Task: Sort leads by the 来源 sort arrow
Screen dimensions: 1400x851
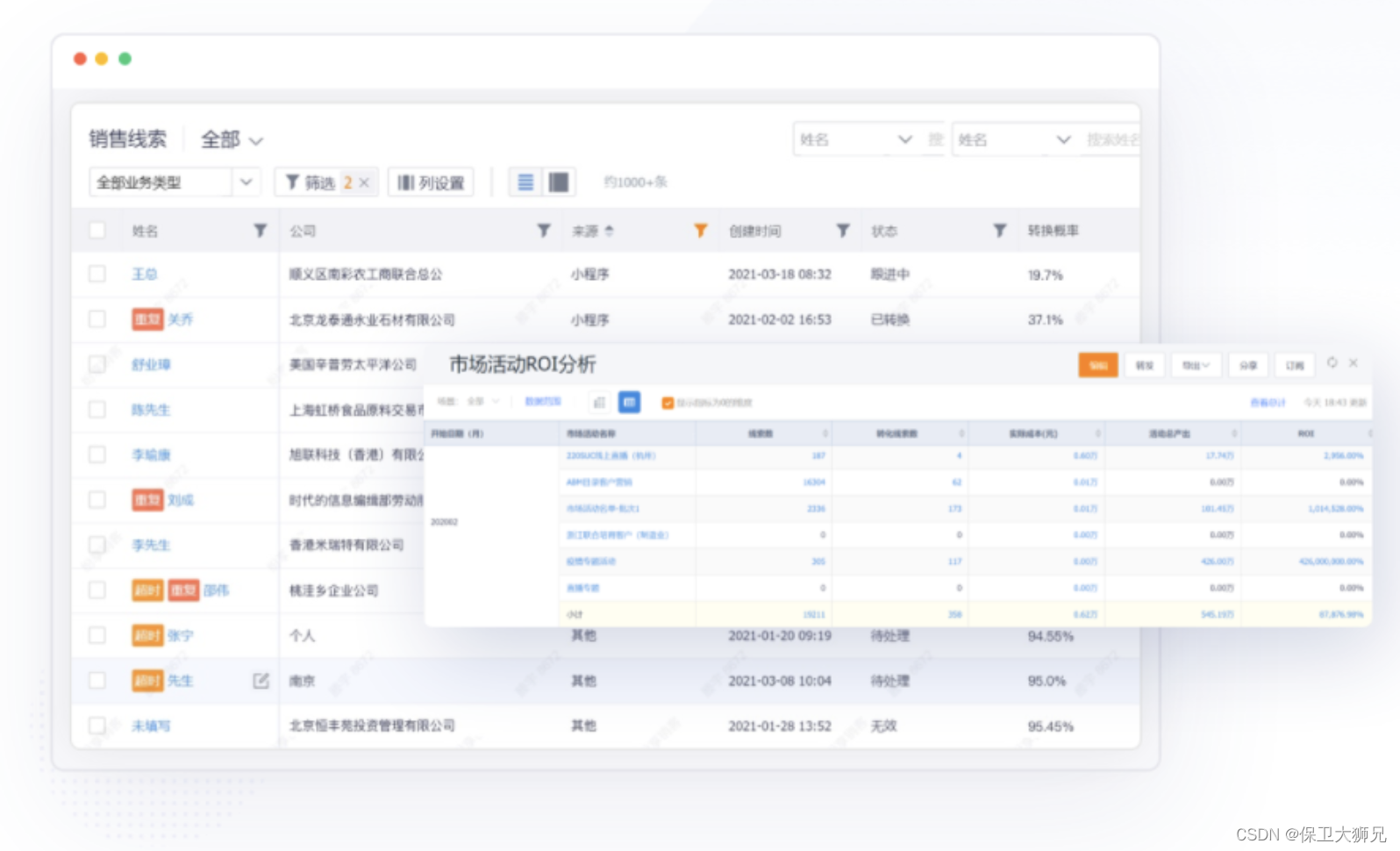Action: tap(609, 231)
